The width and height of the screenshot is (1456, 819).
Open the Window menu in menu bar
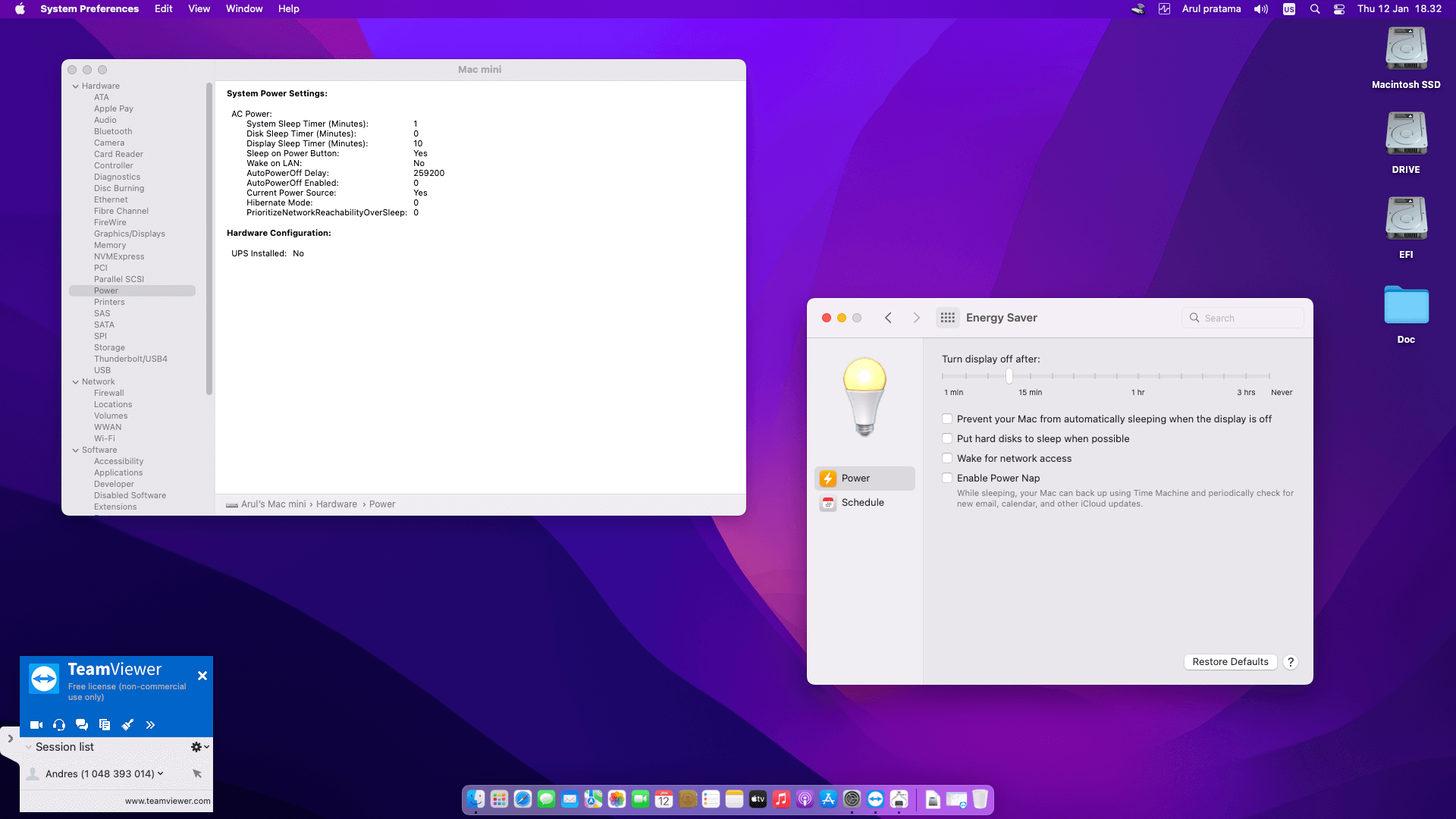coord(243,9)
